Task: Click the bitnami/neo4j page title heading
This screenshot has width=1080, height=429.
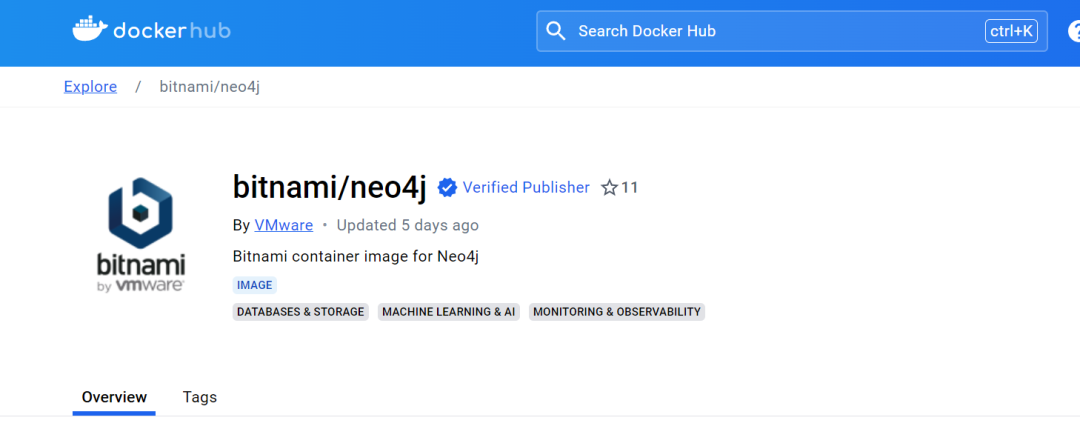Action: 329,186
